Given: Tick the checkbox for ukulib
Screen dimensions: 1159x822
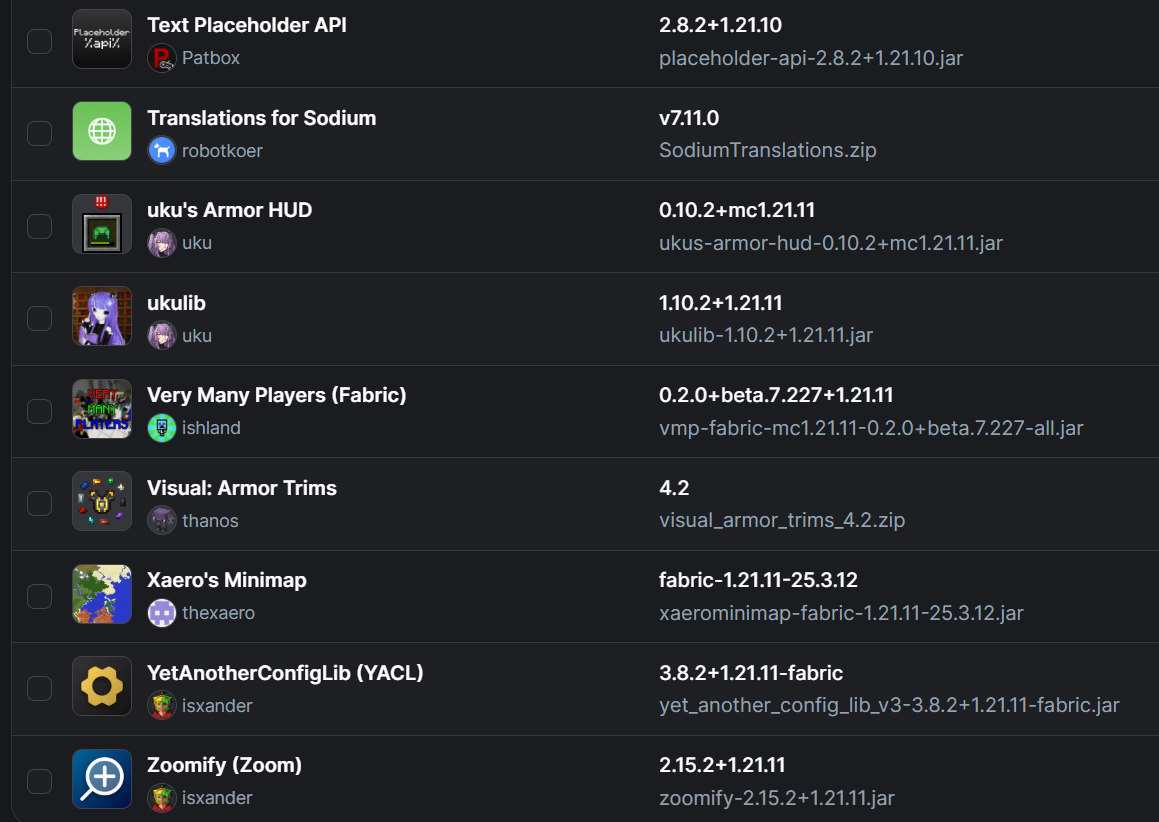Looking at the screenshot, I should (x=39, y=319).
